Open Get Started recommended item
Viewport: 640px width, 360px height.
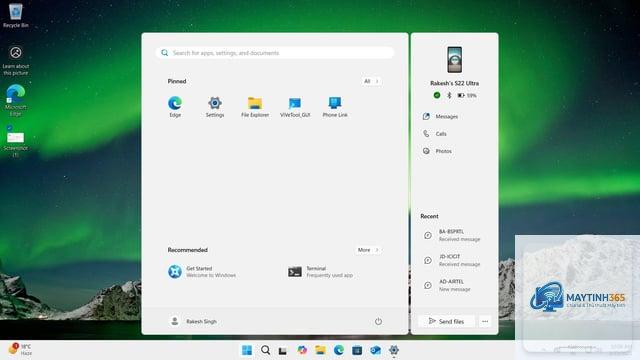click(x=202, y=271)
